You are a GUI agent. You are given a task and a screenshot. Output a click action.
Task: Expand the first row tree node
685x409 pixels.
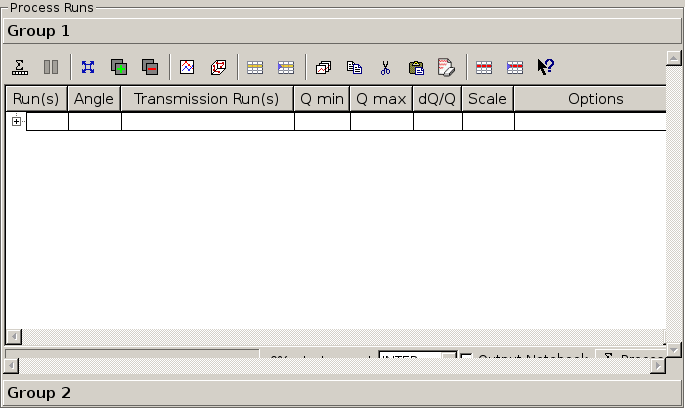click(x=16, y=121)
